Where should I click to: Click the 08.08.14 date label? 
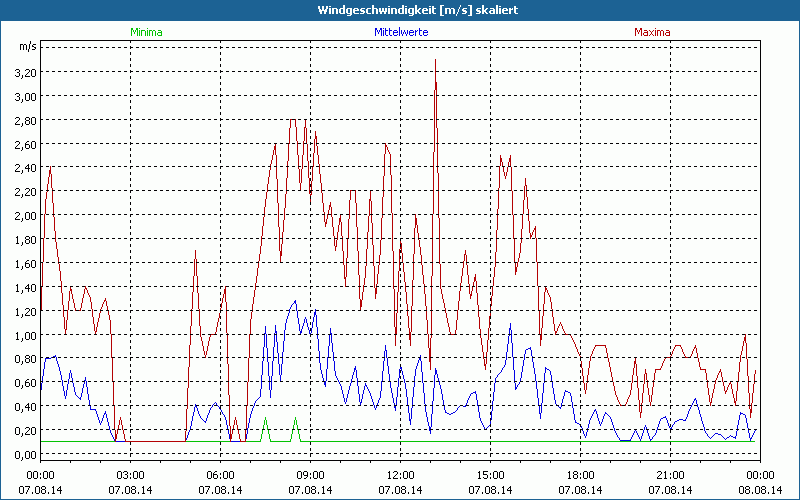tap(759, 490)
